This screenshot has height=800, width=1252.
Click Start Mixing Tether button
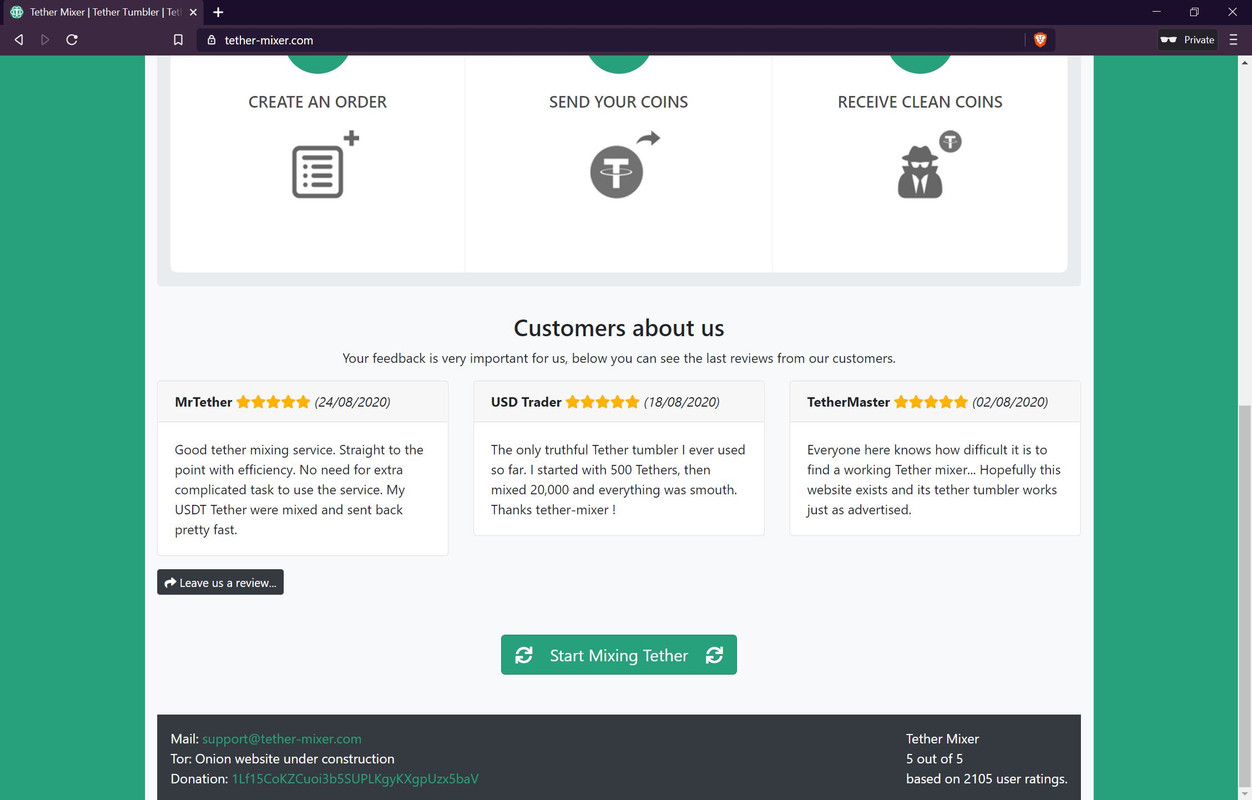click(619, 655)
